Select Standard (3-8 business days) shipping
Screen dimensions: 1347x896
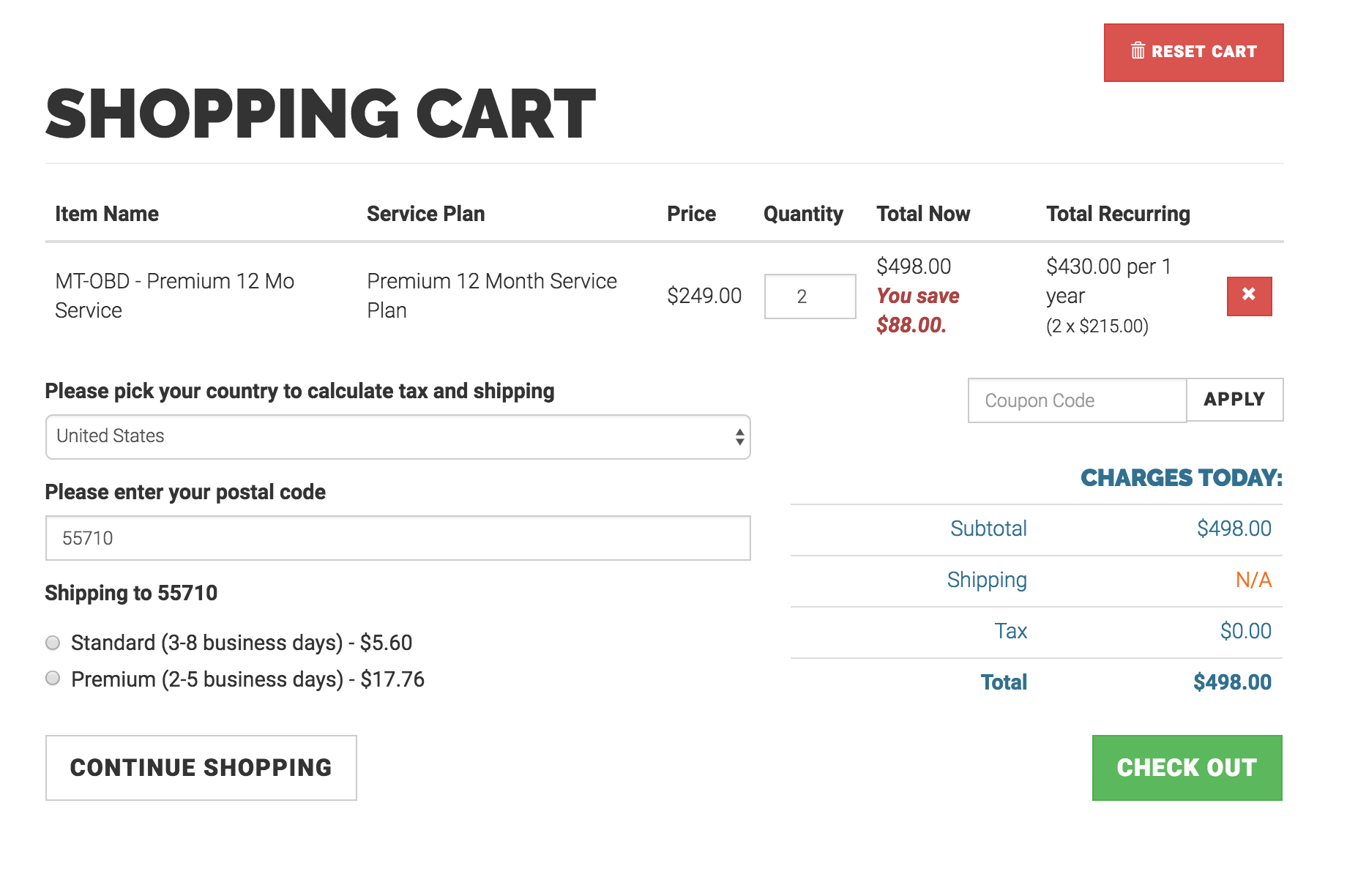pyautogui.click(x=53, y=643)
